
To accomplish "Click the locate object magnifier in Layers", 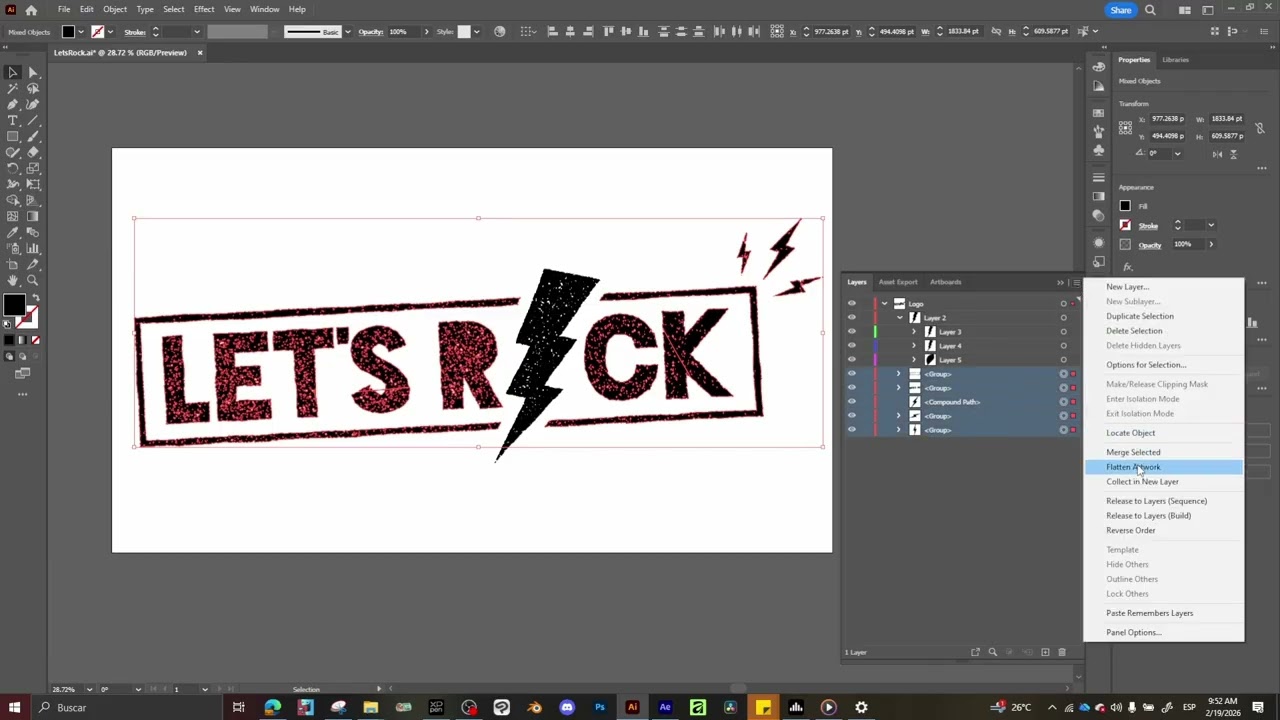I will [x=992, y=652].
